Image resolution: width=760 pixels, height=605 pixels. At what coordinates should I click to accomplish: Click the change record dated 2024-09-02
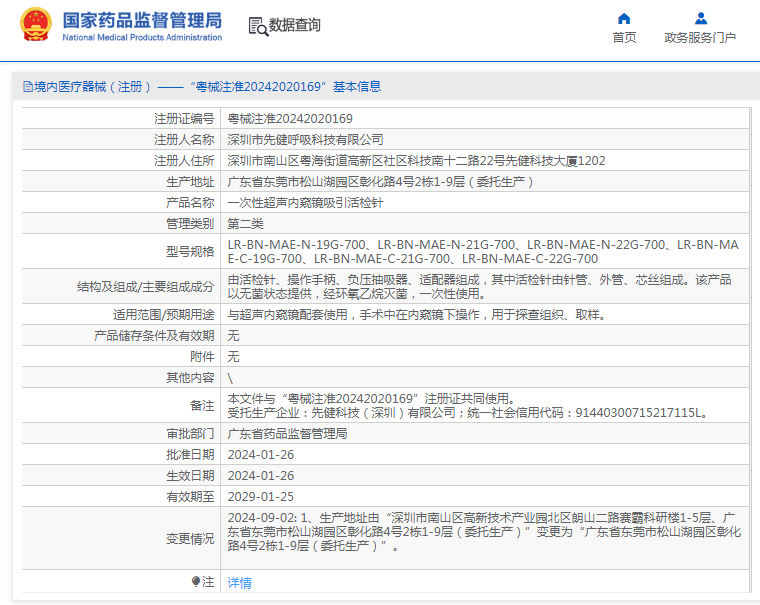pos(484,532)
